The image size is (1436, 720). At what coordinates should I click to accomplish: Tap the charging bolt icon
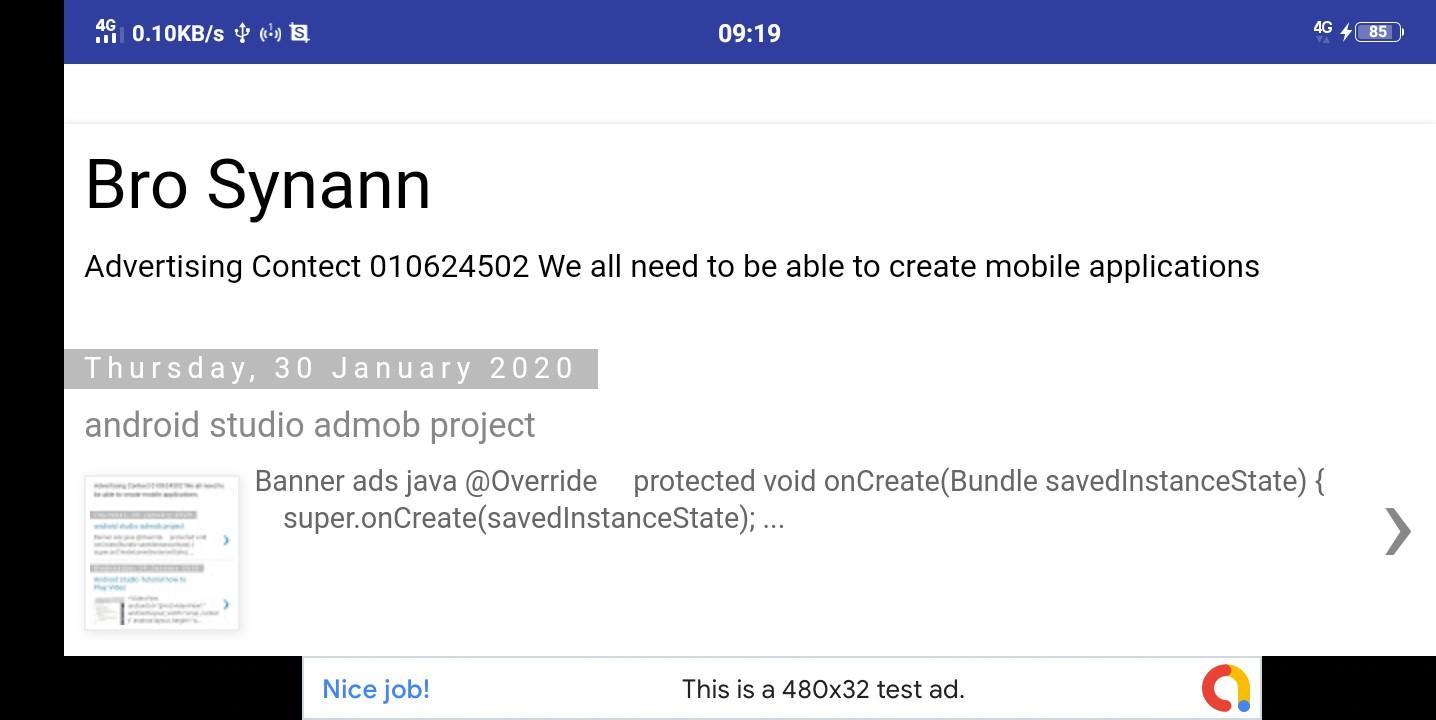click(x=1346, y=32)
